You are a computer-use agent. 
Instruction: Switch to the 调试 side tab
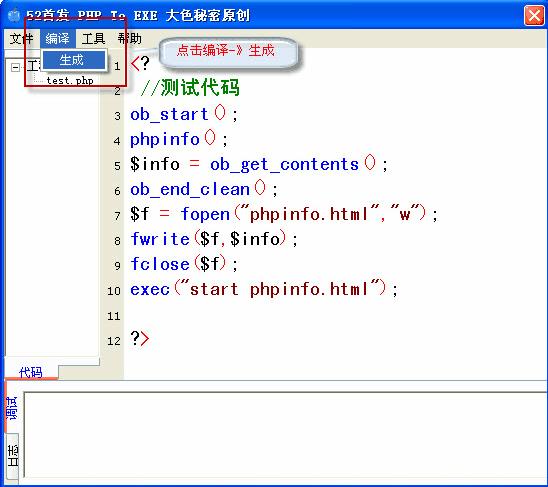[x=11, y=408]
